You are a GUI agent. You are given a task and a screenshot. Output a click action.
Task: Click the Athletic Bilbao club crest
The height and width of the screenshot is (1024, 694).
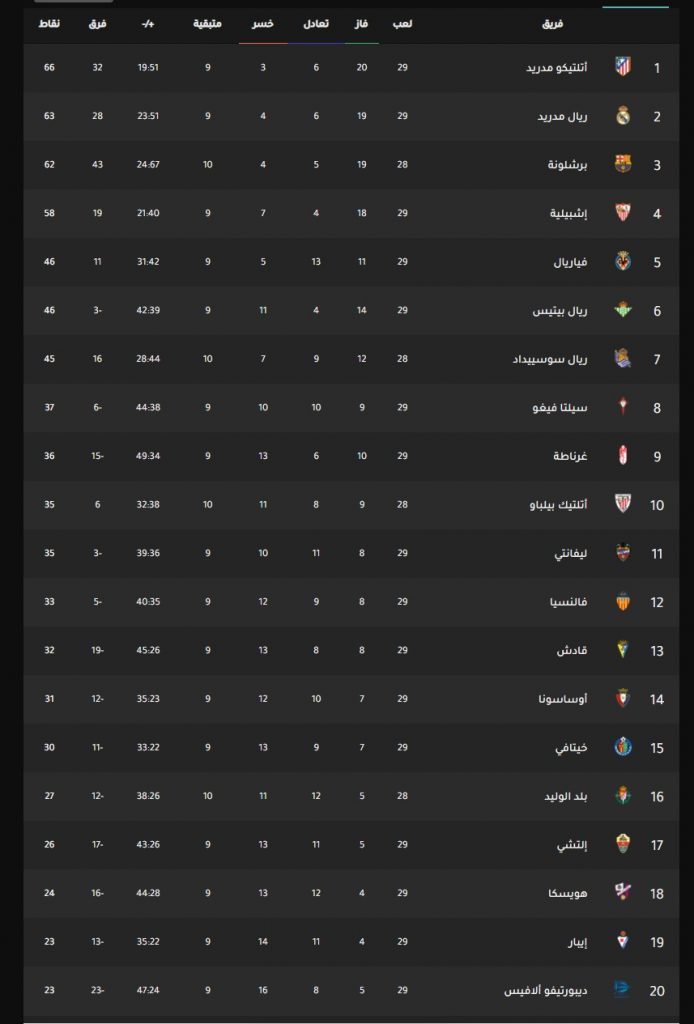pyautogui.click(x=623, y=504)
